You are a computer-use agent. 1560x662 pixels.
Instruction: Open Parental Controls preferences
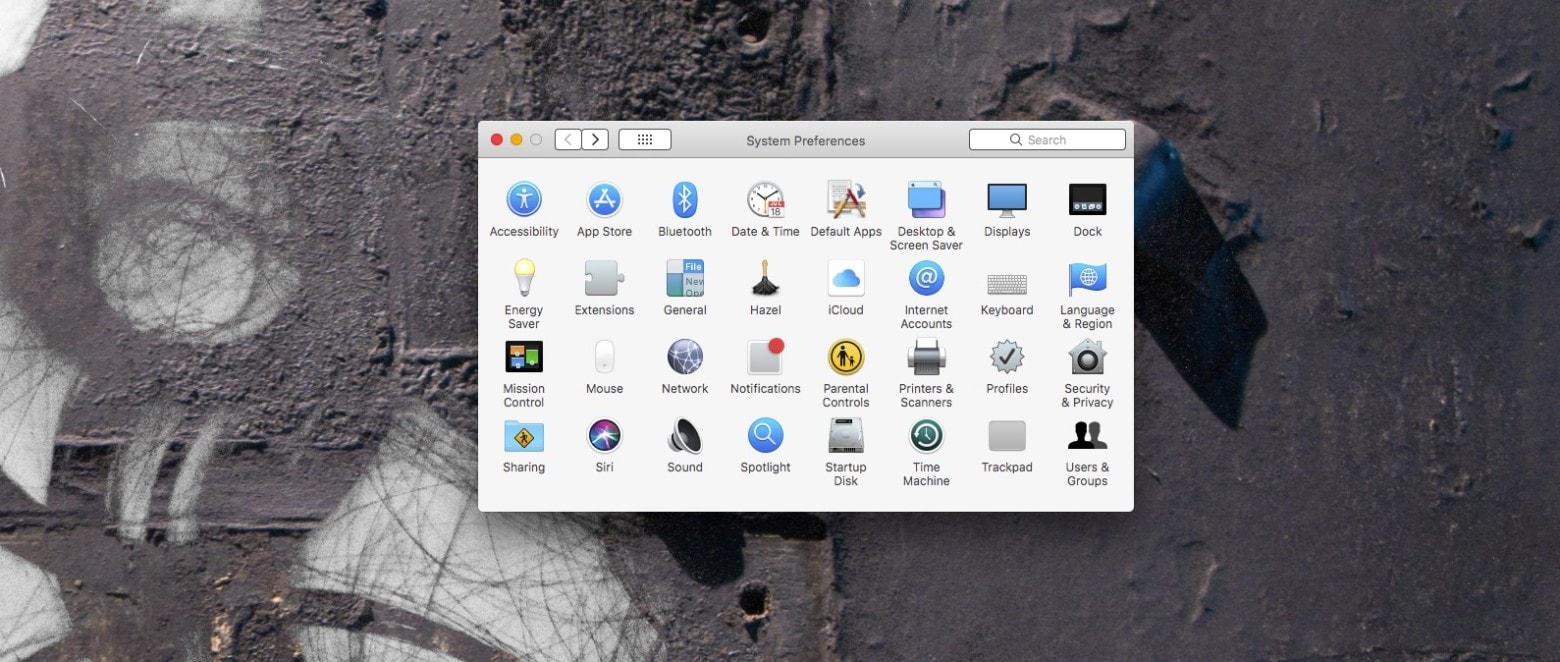(845, 357)
